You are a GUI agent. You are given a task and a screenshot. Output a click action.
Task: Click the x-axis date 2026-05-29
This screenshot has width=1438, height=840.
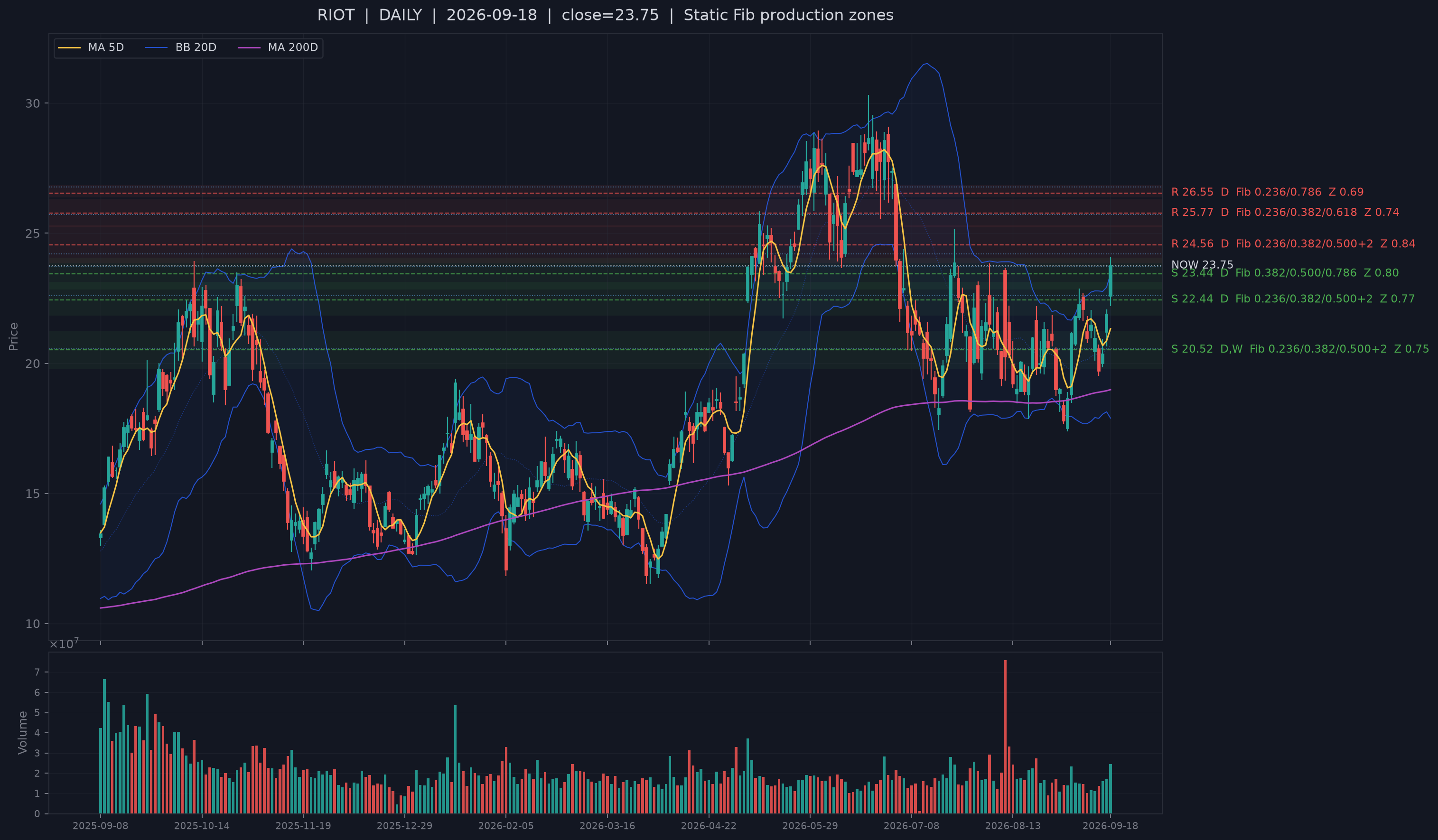click(x=810, y=826)
